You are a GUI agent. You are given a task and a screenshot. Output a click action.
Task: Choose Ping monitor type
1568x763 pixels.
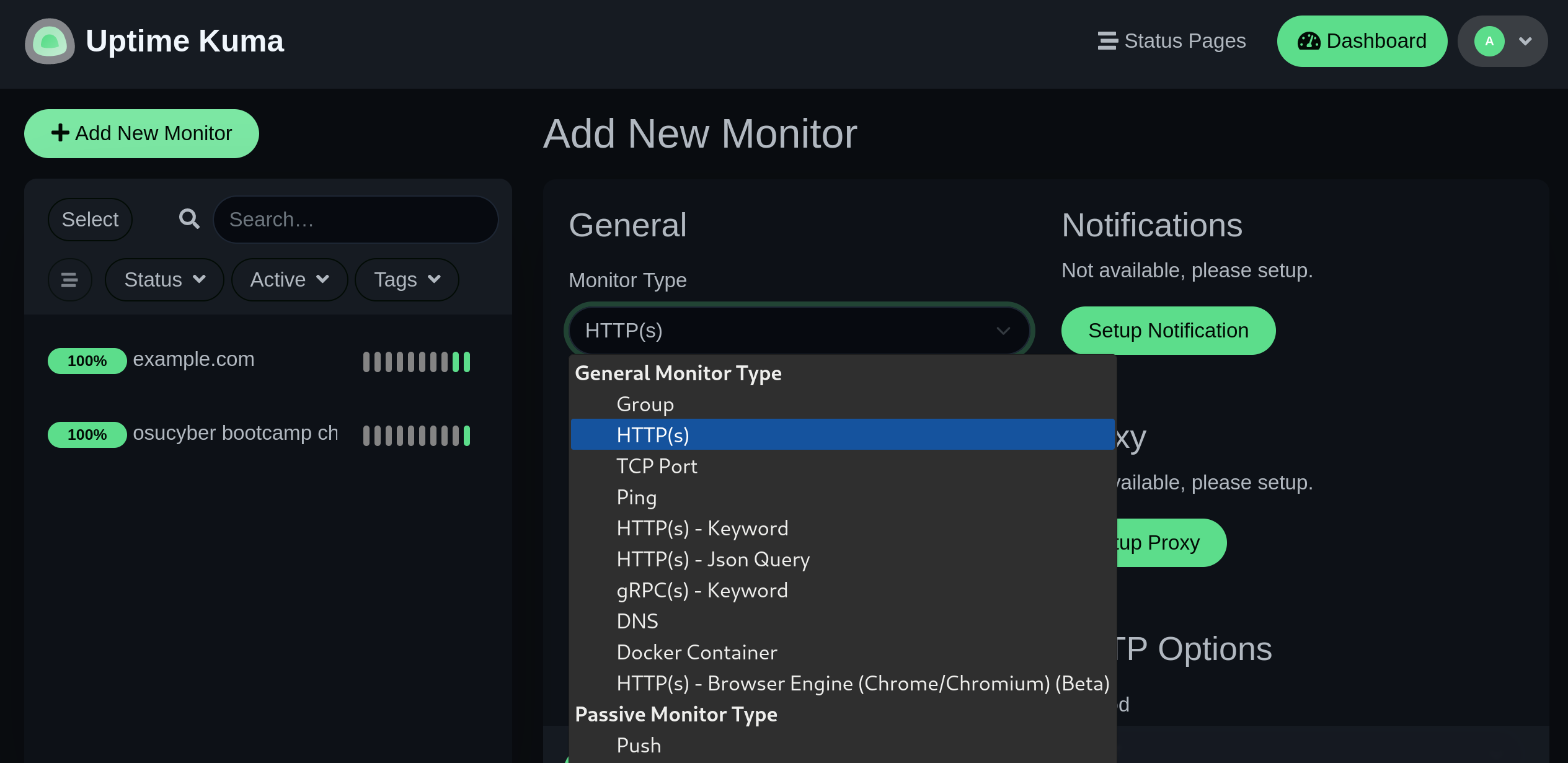pos(843,497)
